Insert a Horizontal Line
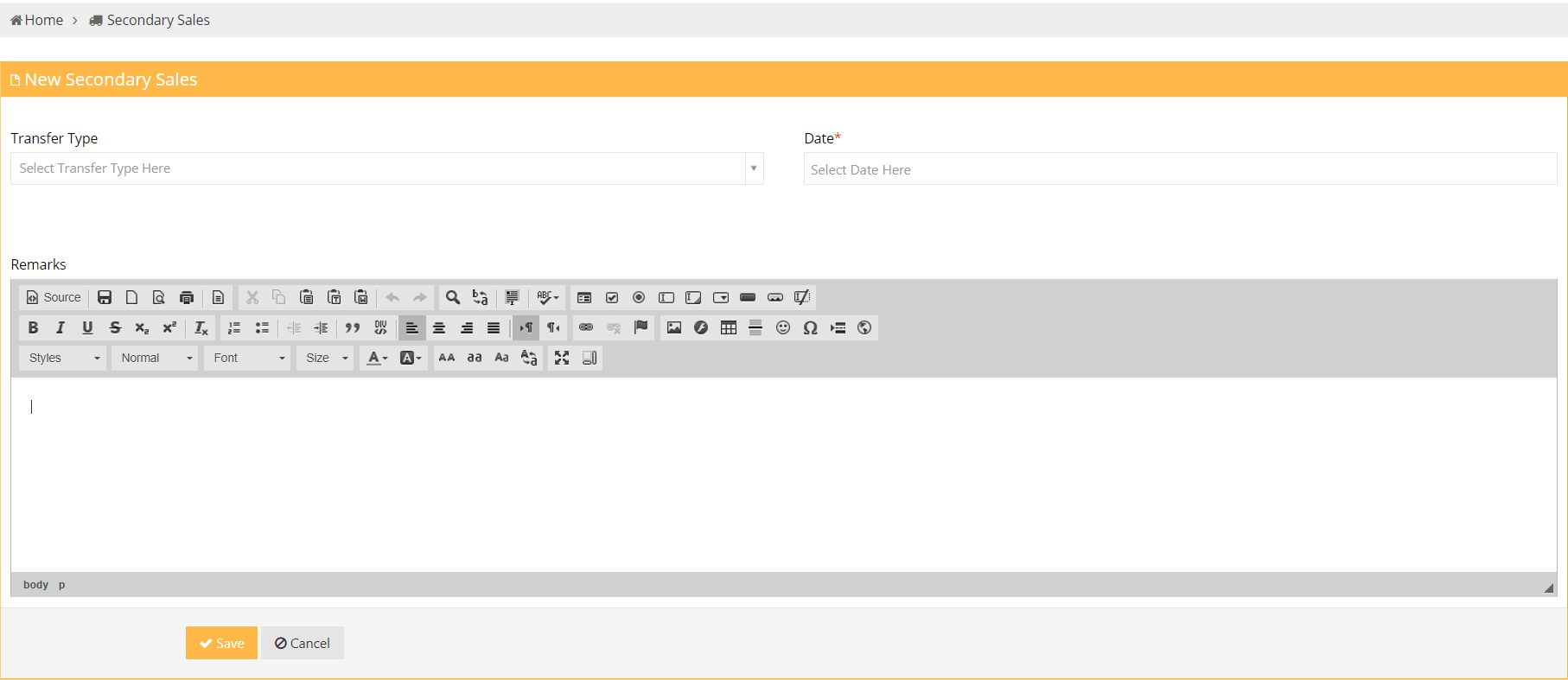Screen dimensions: 1568x680 pyautogui.click(x=755, y=327)
